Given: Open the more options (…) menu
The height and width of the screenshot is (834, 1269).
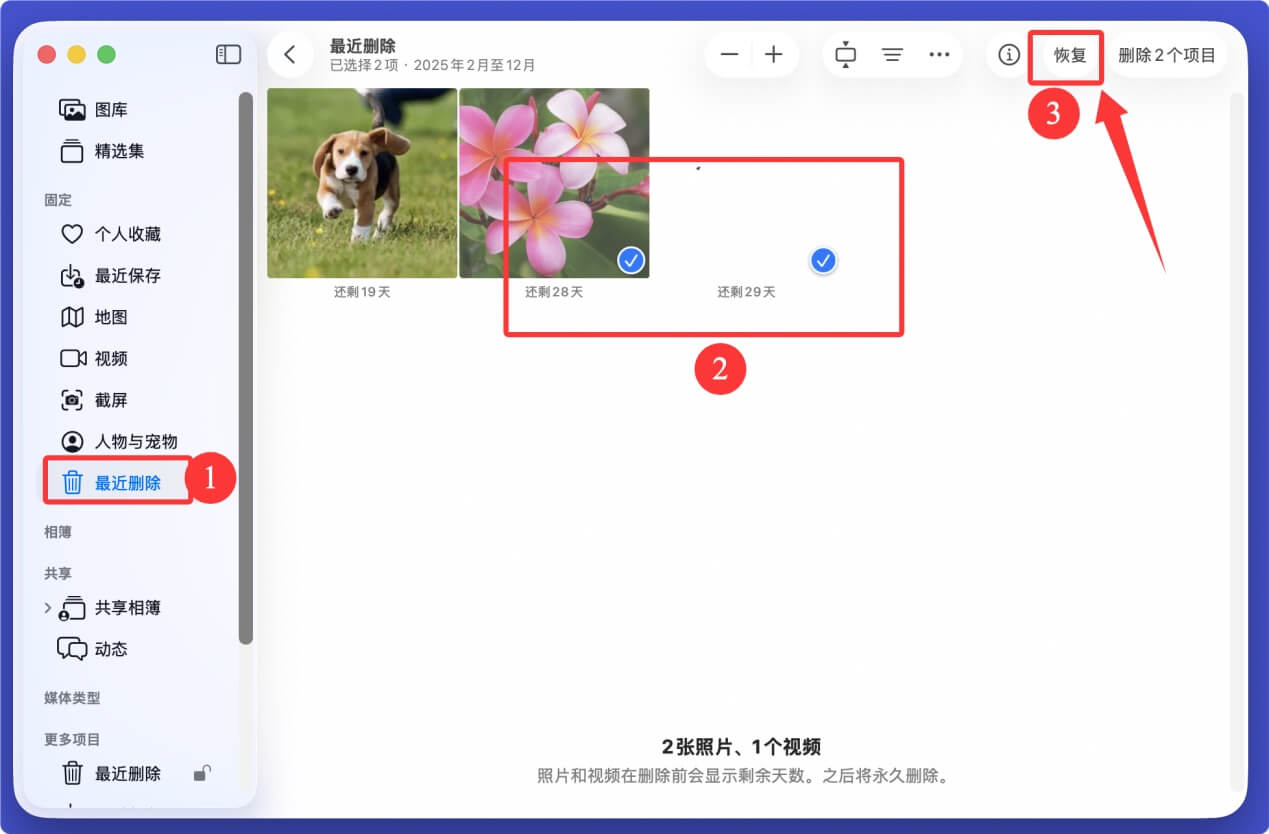Looking at the screenshot, I should (x=939, y=55).
